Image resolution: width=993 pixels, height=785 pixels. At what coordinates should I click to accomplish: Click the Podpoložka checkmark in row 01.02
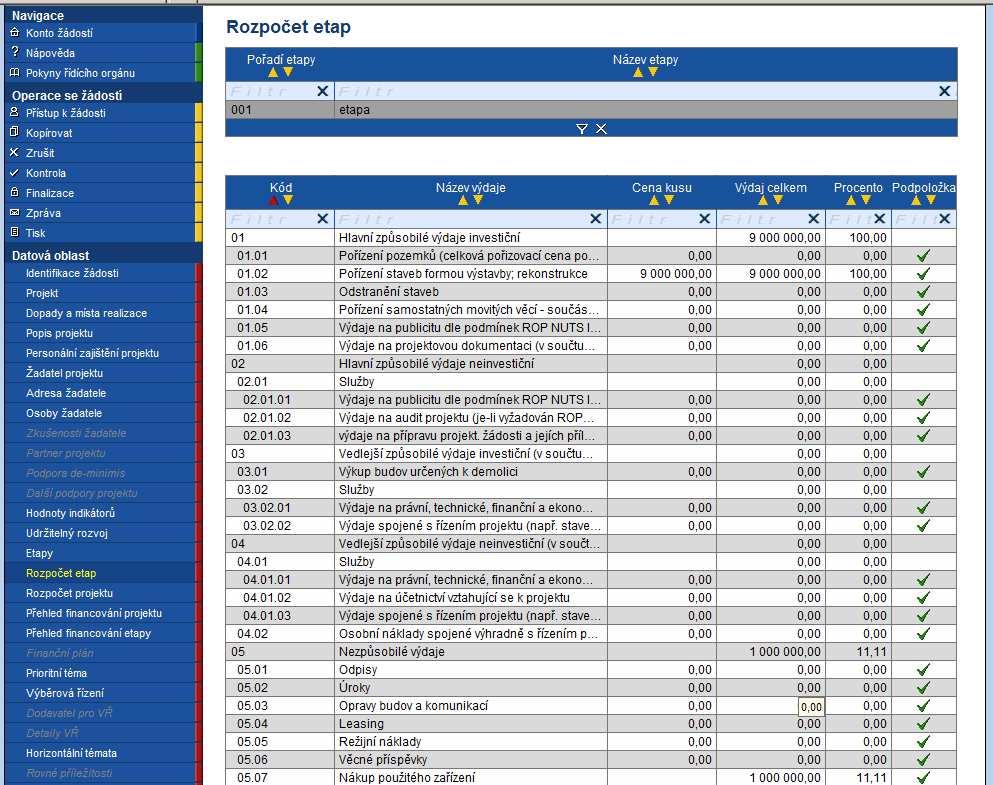coord(923,273)
